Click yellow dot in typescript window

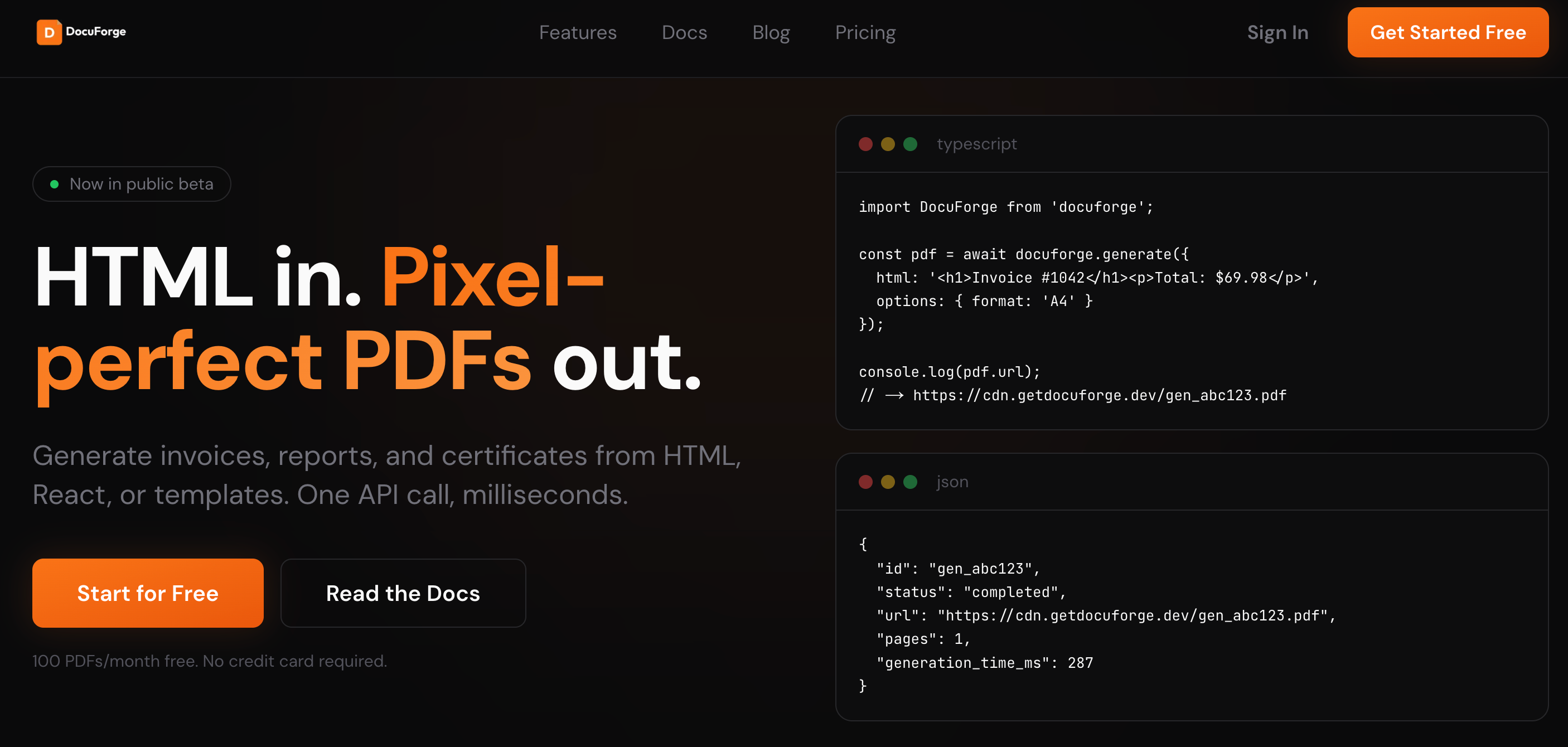tap(888, 144)
